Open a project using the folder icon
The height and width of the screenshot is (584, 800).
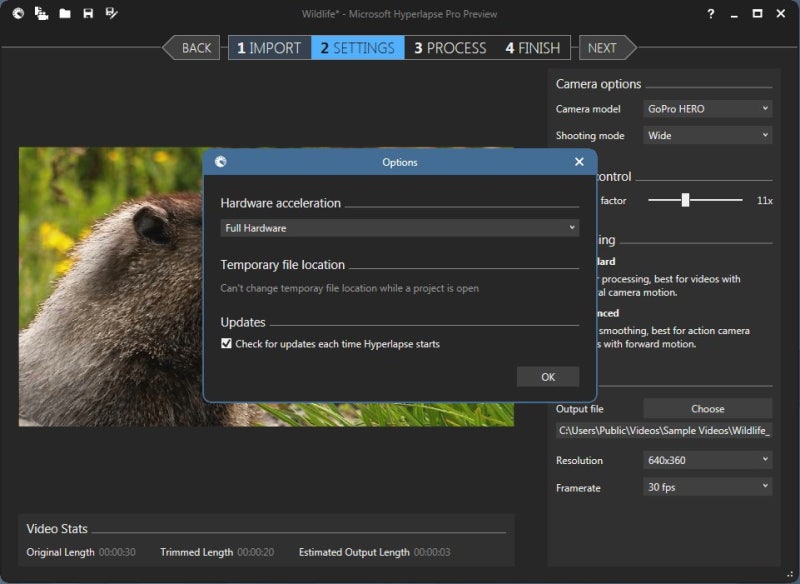point(64,14)
